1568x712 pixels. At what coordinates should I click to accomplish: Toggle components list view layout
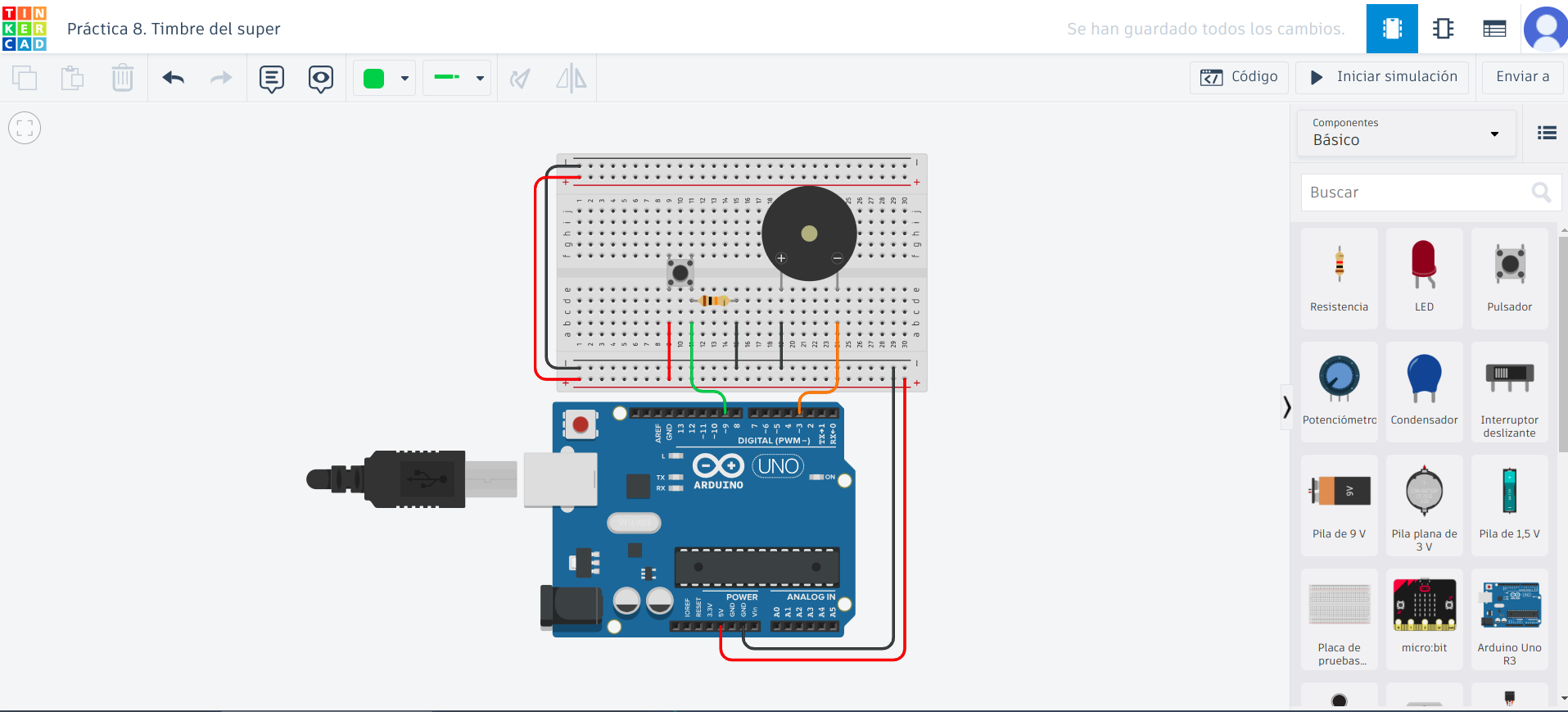[1547, 133]
